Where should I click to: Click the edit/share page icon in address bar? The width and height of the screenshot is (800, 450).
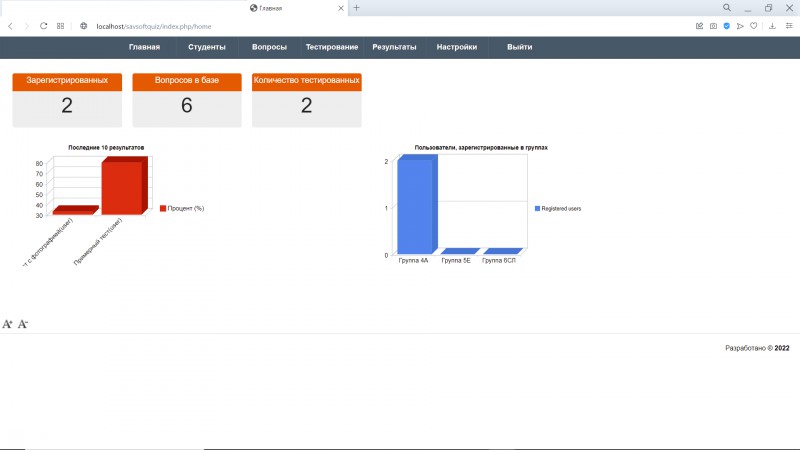click(699, 26)
